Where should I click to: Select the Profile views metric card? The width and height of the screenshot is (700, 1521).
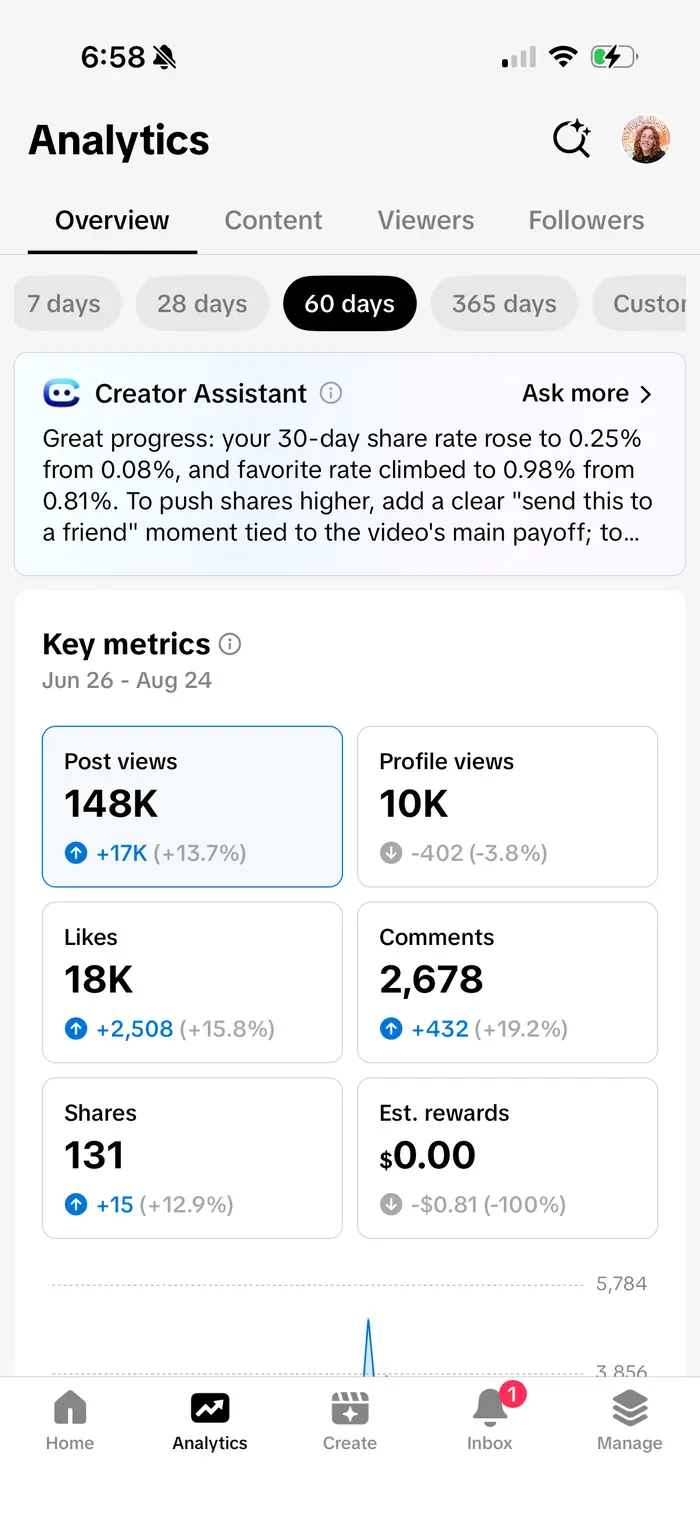[x=508, y=807]
